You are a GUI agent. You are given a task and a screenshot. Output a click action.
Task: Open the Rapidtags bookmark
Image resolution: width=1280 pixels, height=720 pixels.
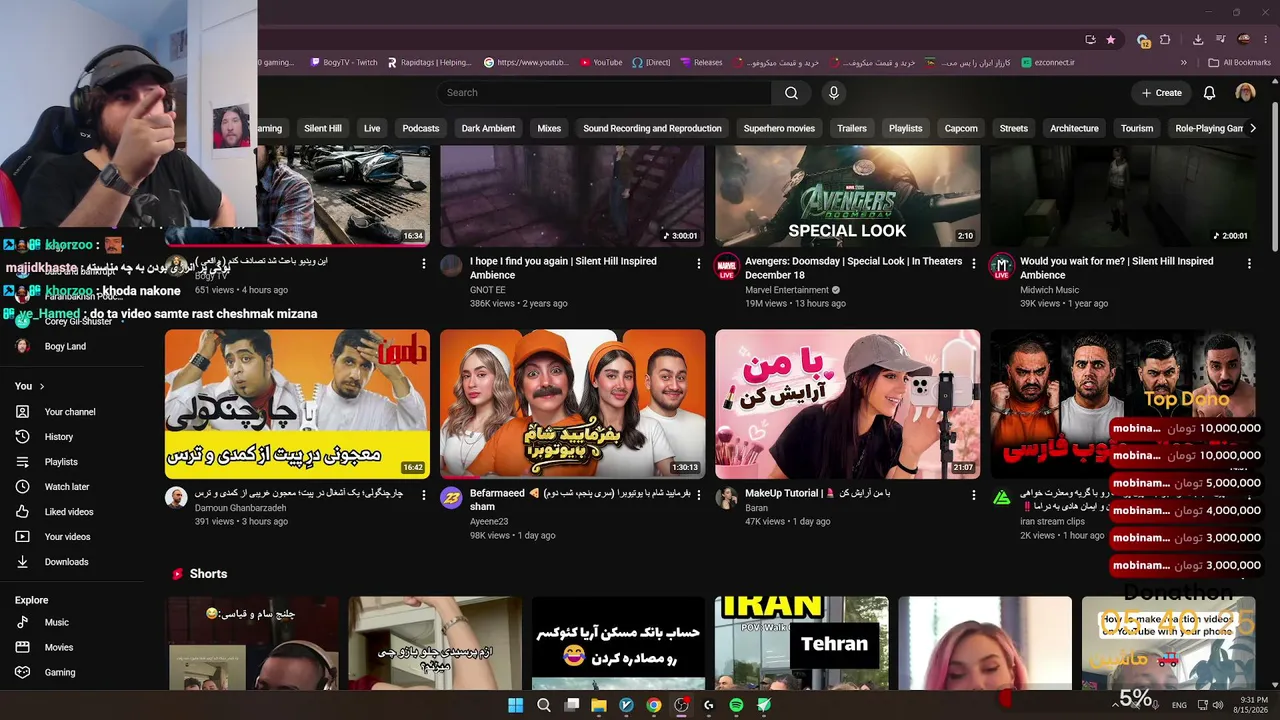pyautogui.click(x=429, y=62)
